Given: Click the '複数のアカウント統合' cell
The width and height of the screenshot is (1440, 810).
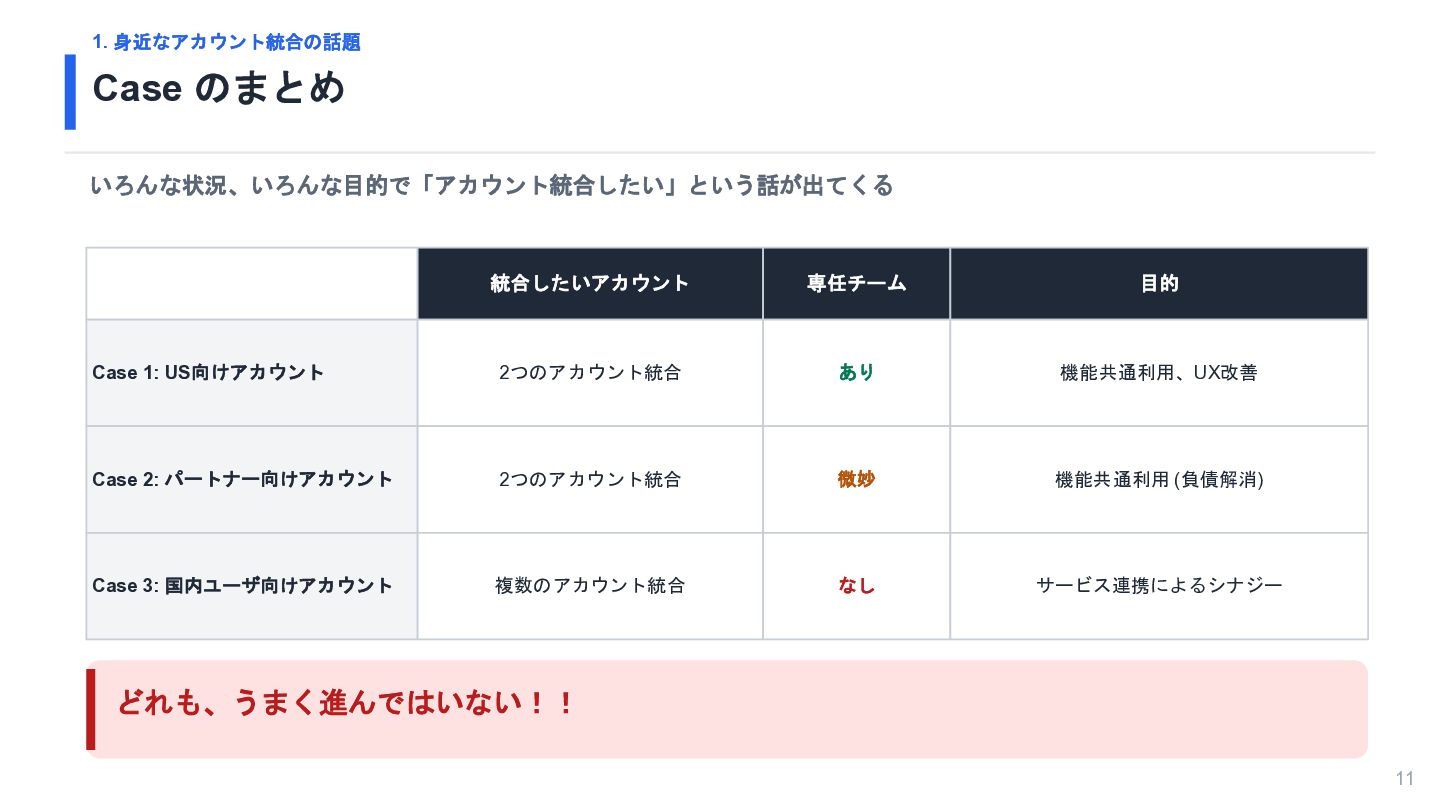Looking at the screenshot, I should (x=590, y=586).
